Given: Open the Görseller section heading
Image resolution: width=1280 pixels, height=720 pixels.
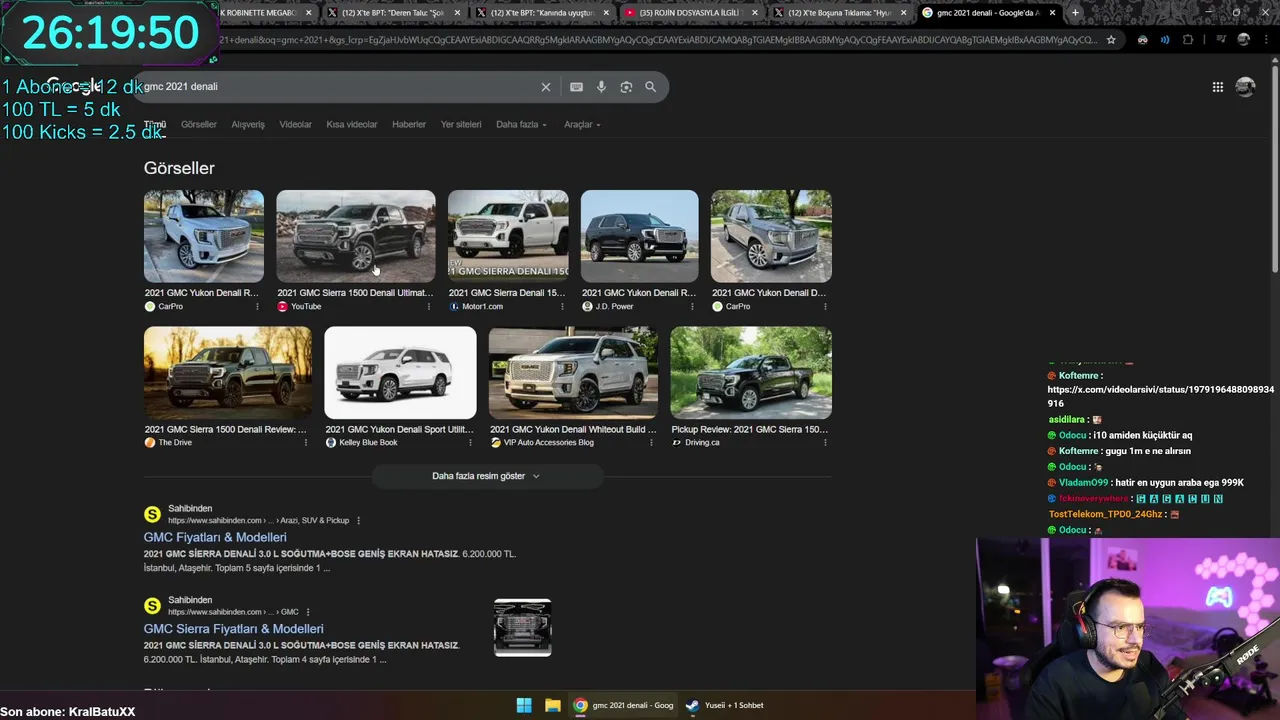Looking at the screenshot, I should [179, 168].
